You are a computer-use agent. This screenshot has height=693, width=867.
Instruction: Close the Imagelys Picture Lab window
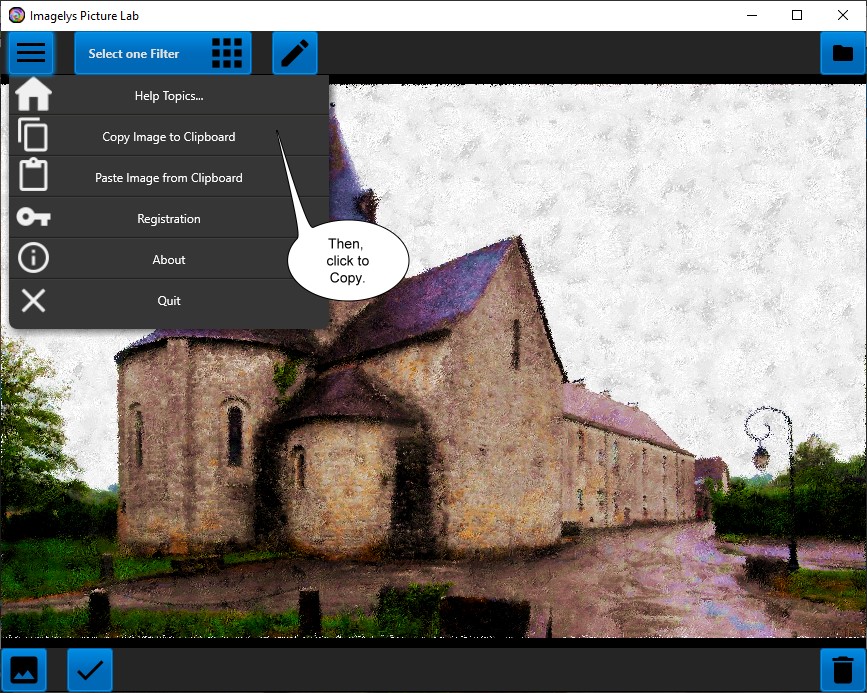(x=843, y=15)
